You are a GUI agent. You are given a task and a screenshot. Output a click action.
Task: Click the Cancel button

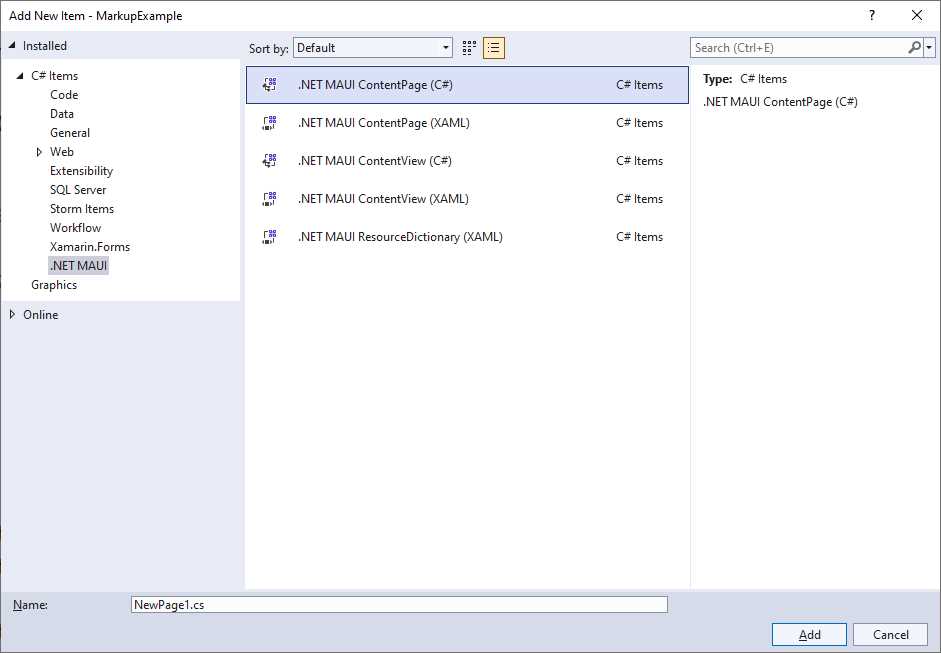[x=889, y=634]
